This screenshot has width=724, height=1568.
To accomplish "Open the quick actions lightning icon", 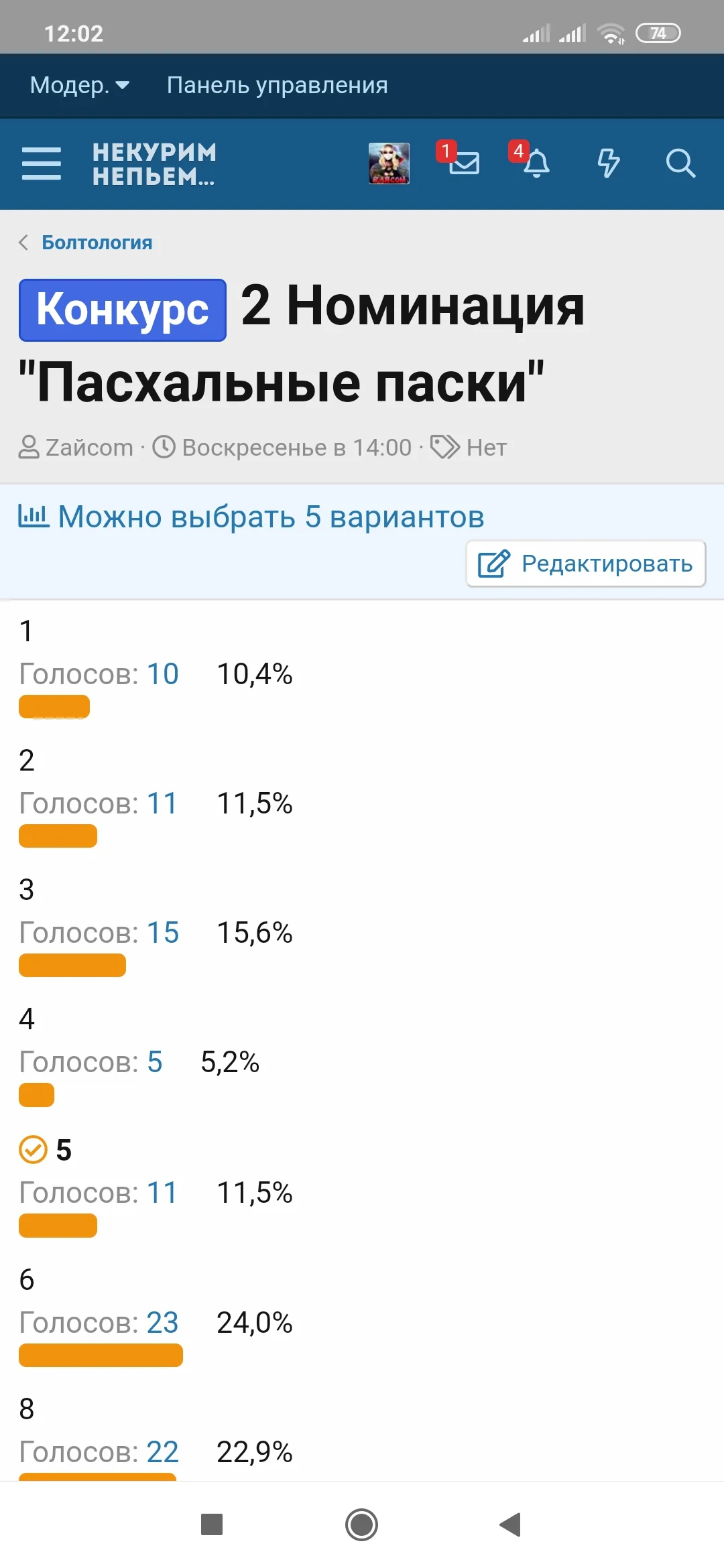I will (x=609, y=163).
